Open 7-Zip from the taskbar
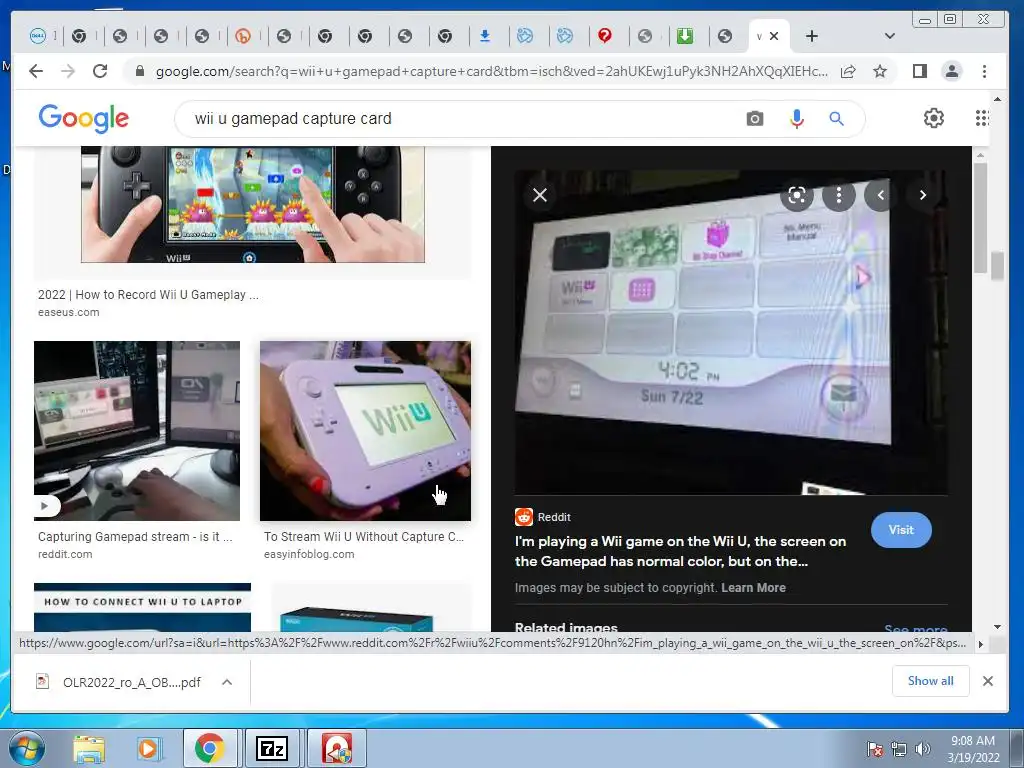 (272, 748)
